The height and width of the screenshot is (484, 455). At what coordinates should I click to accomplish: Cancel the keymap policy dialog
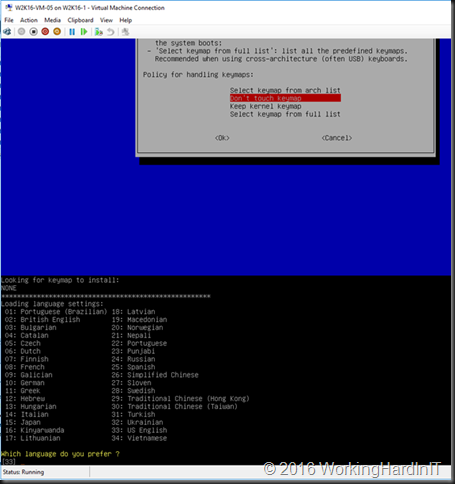click(337, 138)
